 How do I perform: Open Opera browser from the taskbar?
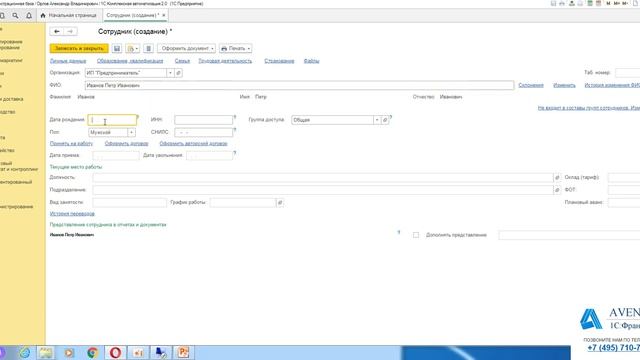tap(116, 353)
